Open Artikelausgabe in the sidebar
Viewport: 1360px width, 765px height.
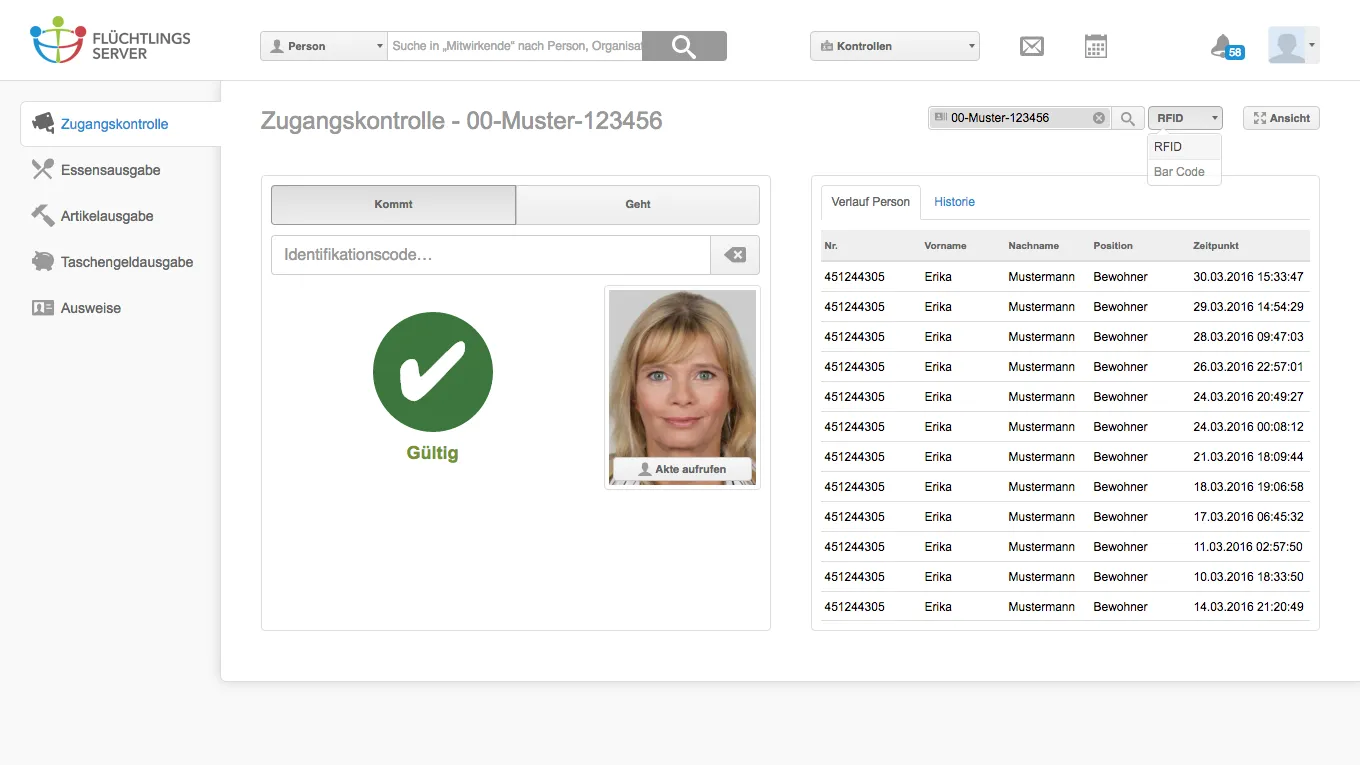pos(107,216)
